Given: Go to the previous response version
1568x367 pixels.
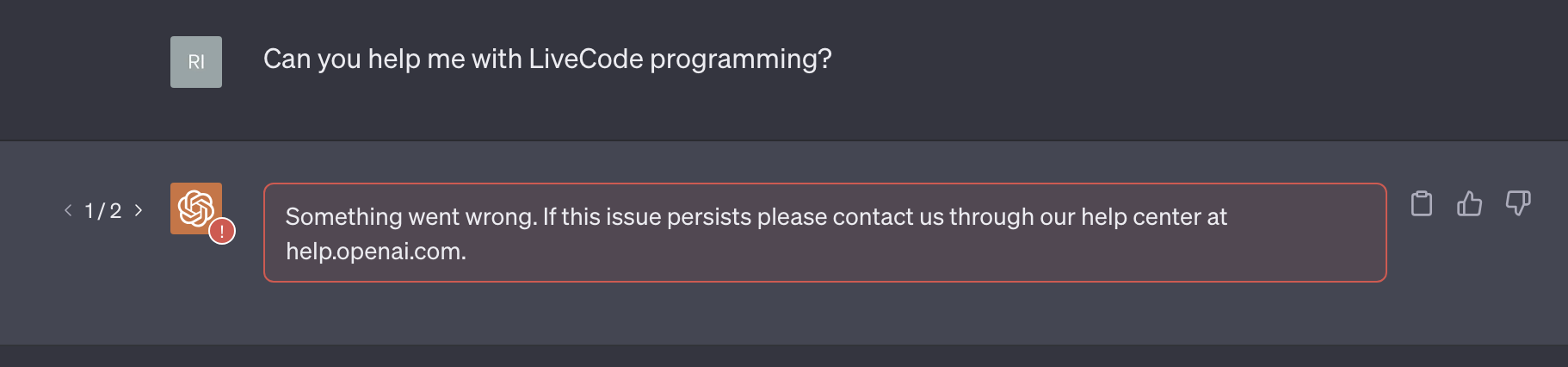Looking at the screenshot, I should pyautogui.click(x=68, y=210).
